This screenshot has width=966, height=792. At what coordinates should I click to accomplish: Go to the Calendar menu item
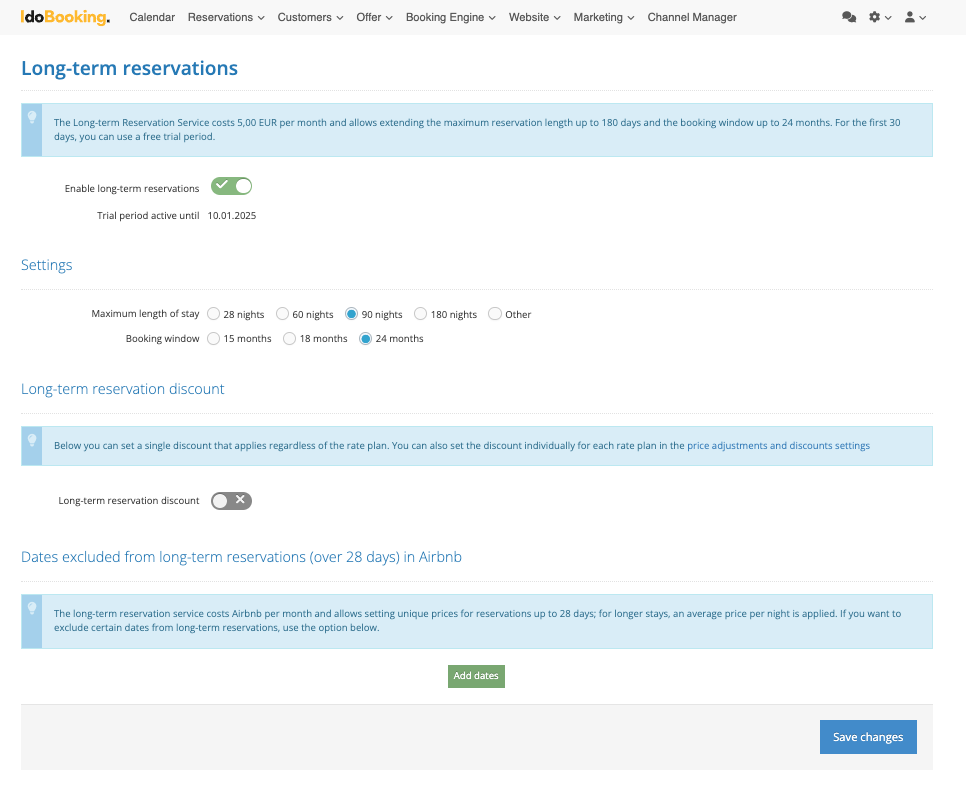152,17
